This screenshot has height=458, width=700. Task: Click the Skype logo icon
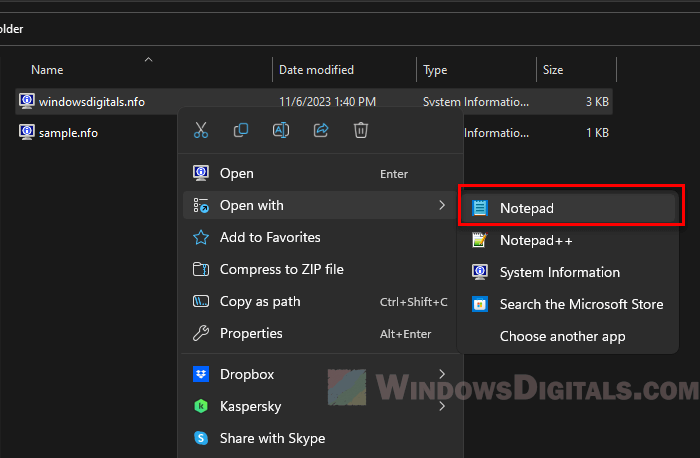click(x=201, y=438)
